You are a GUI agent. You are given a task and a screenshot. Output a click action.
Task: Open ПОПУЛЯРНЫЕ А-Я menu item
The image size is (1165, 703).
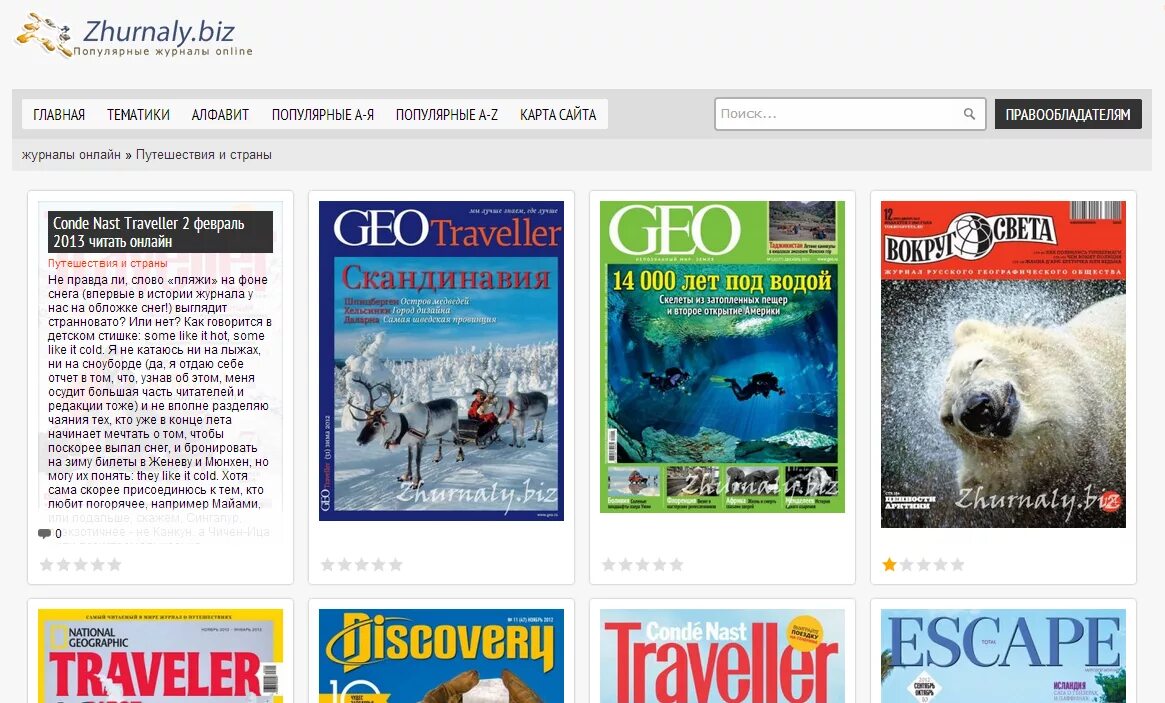(322, 114)
